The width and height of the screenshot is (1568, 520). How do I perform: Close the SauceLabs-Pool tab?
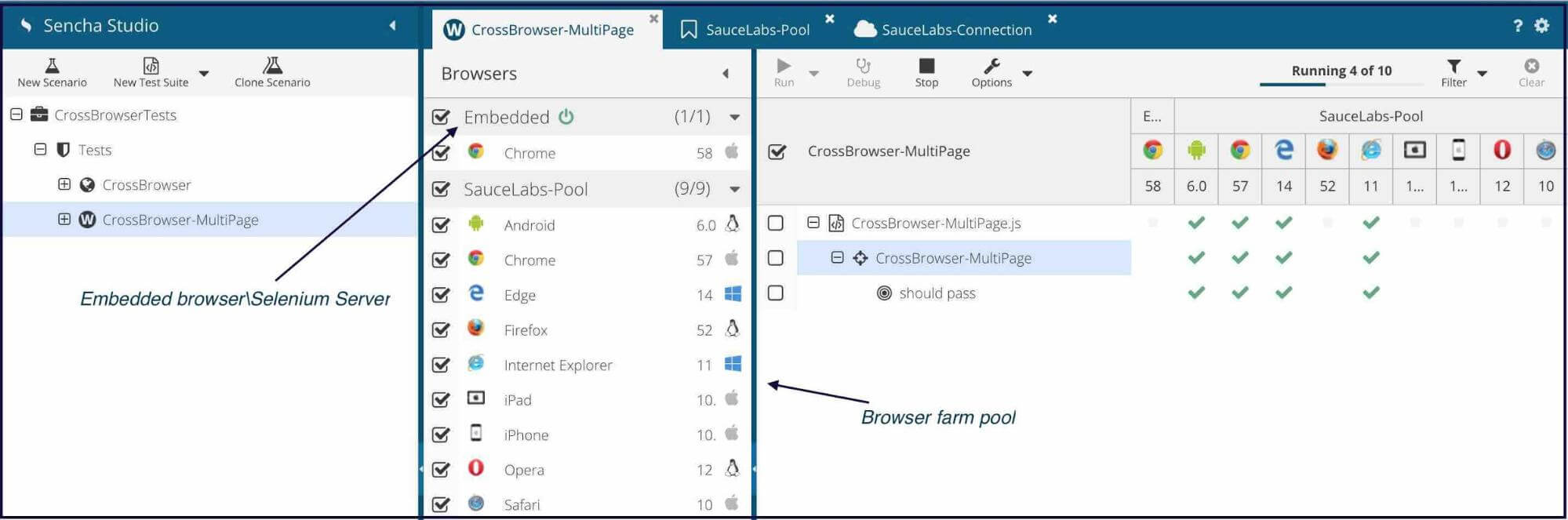[830, 18]
